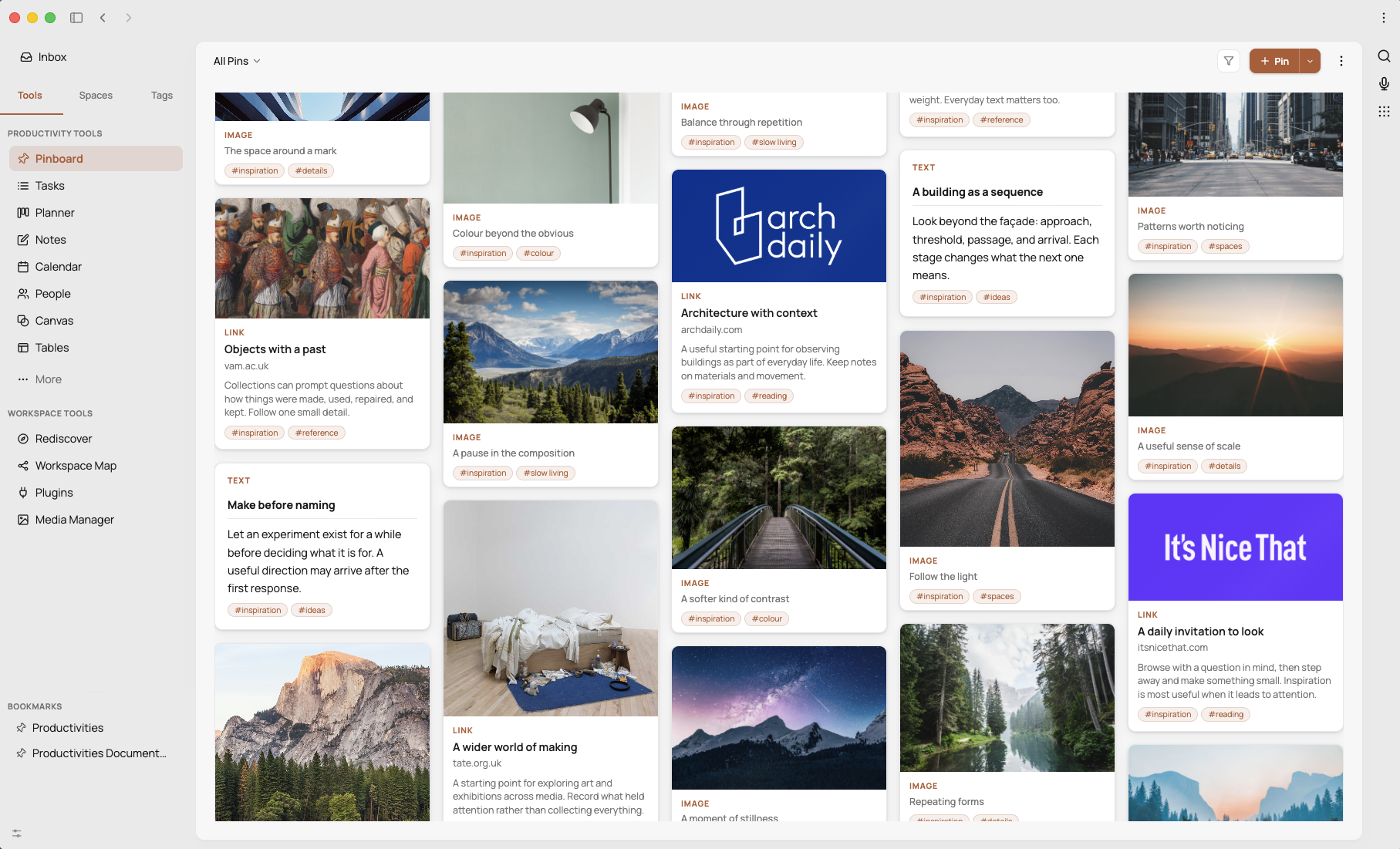Open It's Nice That thumbnail
The height and width of the screenshot is (849, 1400).
(1236, 547)
